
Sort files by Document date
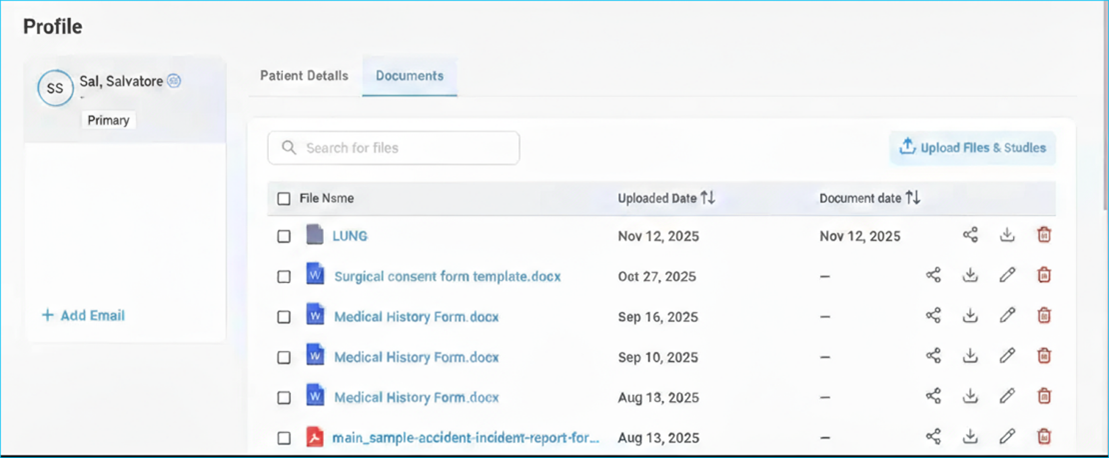point(912,198)
